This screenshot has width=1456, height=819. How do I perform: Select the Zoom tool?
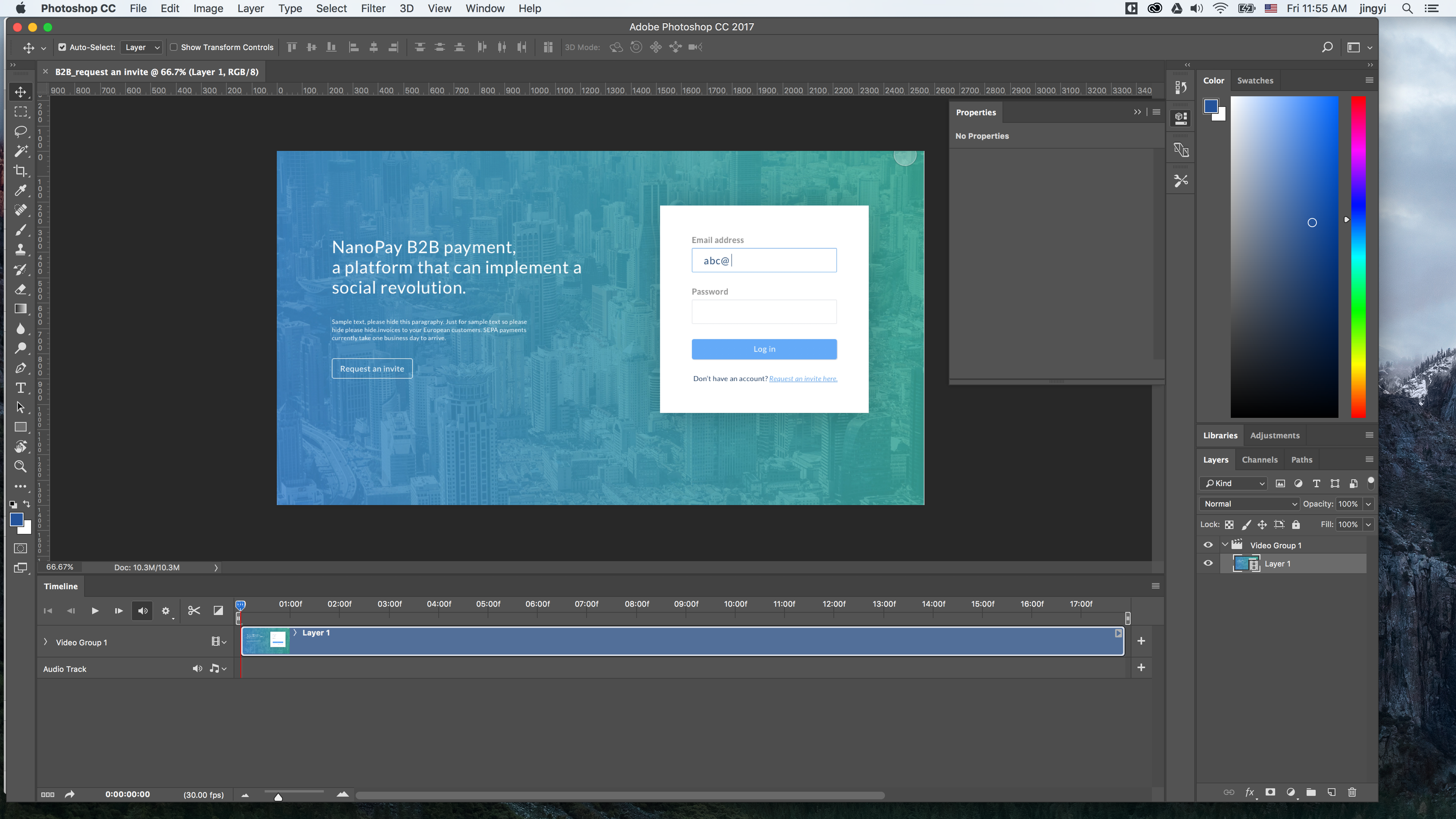point(21,466)
